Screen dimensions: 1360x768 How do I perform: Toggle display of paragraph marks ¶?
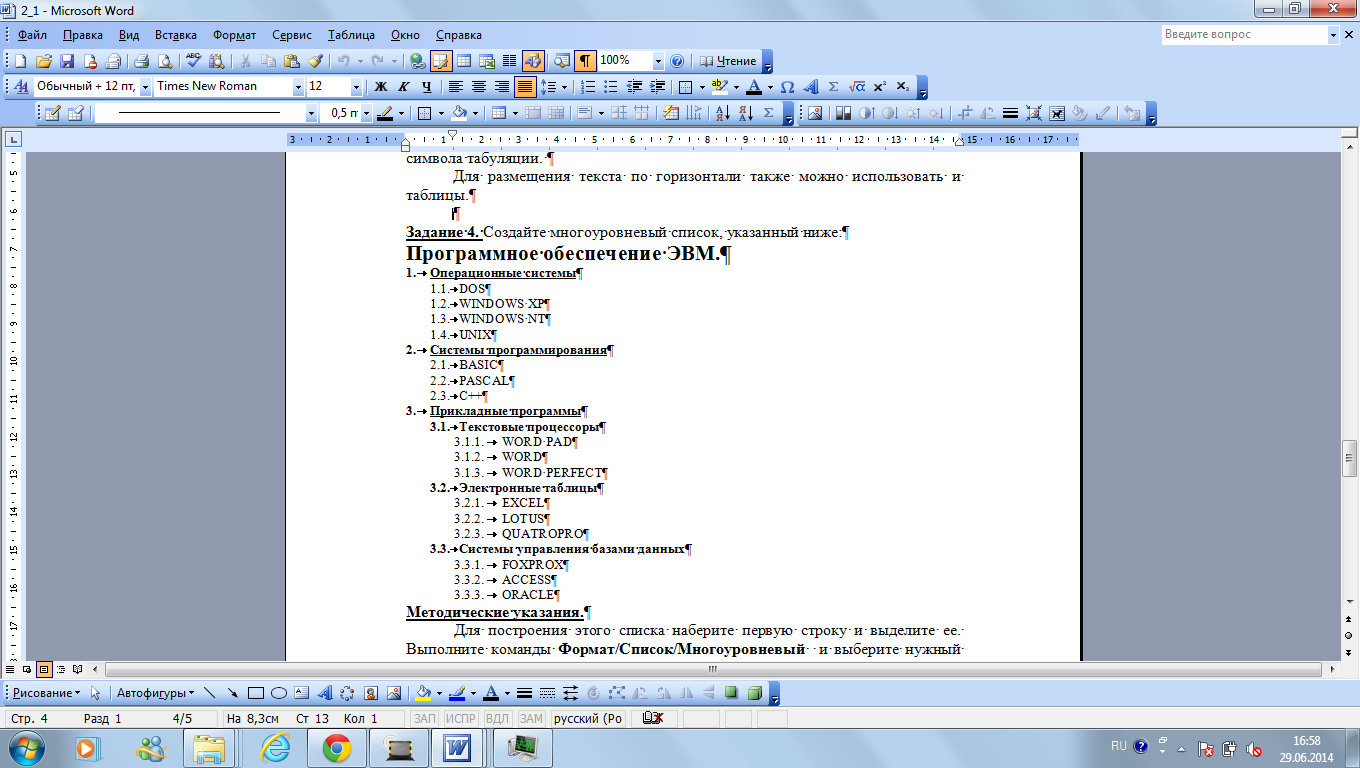586,61
